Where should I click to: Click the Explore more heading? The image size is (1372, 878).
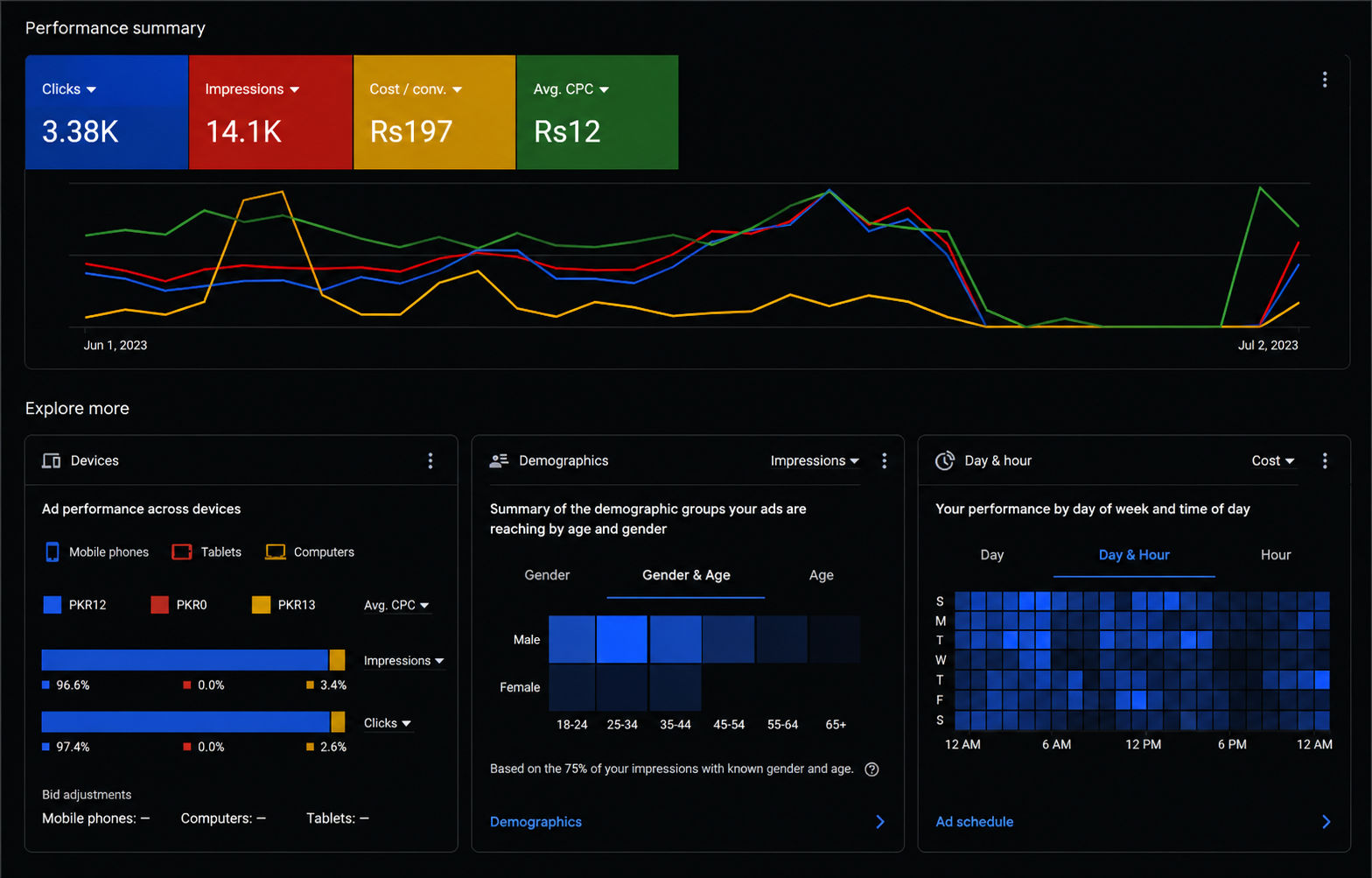77,408
